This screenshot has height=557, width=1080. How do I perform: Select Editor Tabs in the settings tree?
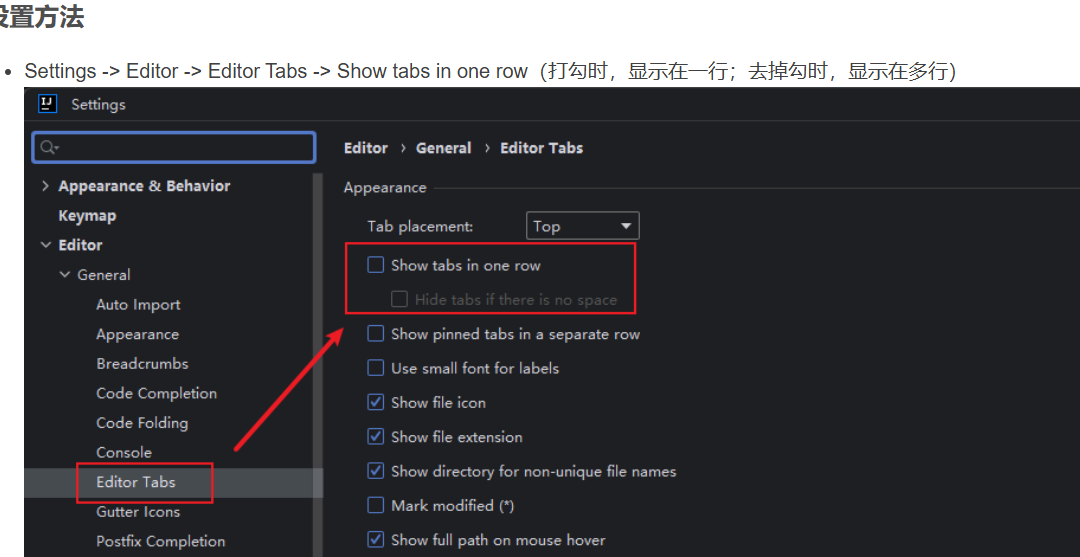tap(136, 482)
